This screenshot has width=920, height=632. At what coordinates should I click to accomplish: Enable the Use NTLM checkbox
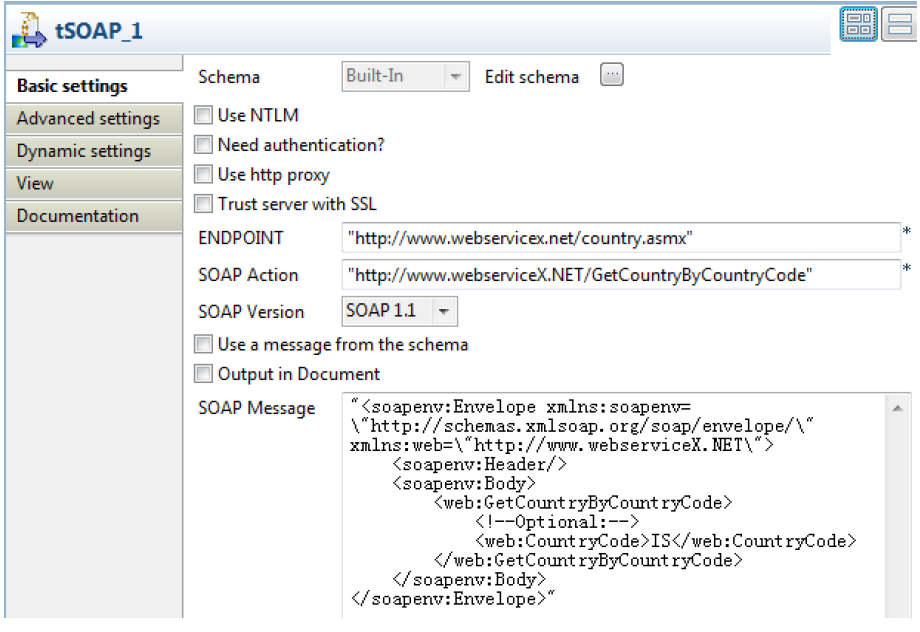tap(204, 115)
